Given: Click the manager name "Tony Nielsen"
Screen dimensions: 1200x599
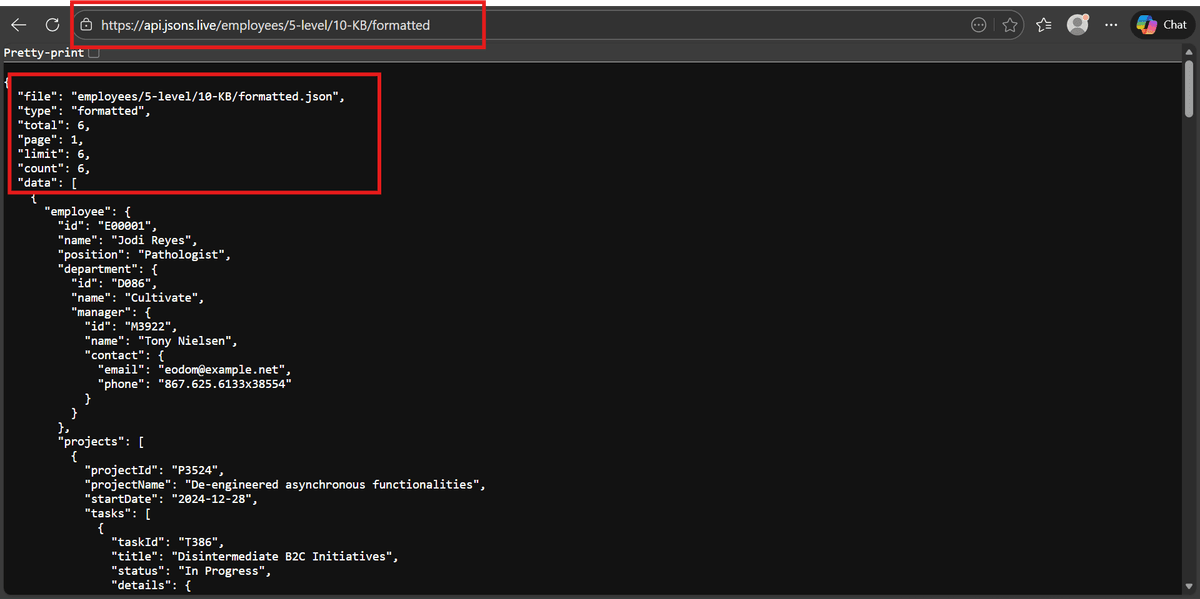Looking at the screenshot, I should 185,342.
